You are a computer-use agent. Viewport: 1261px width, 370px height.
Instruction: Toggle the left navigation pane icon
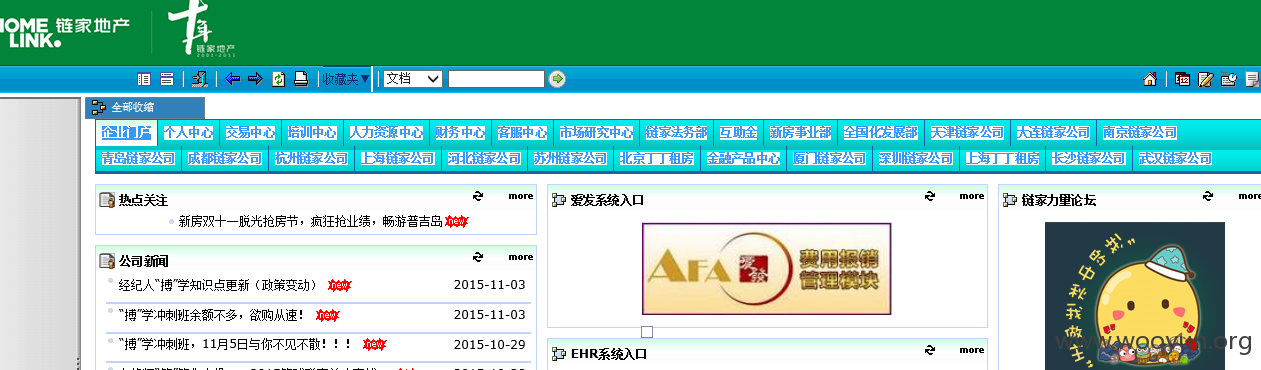coord(143,79)
